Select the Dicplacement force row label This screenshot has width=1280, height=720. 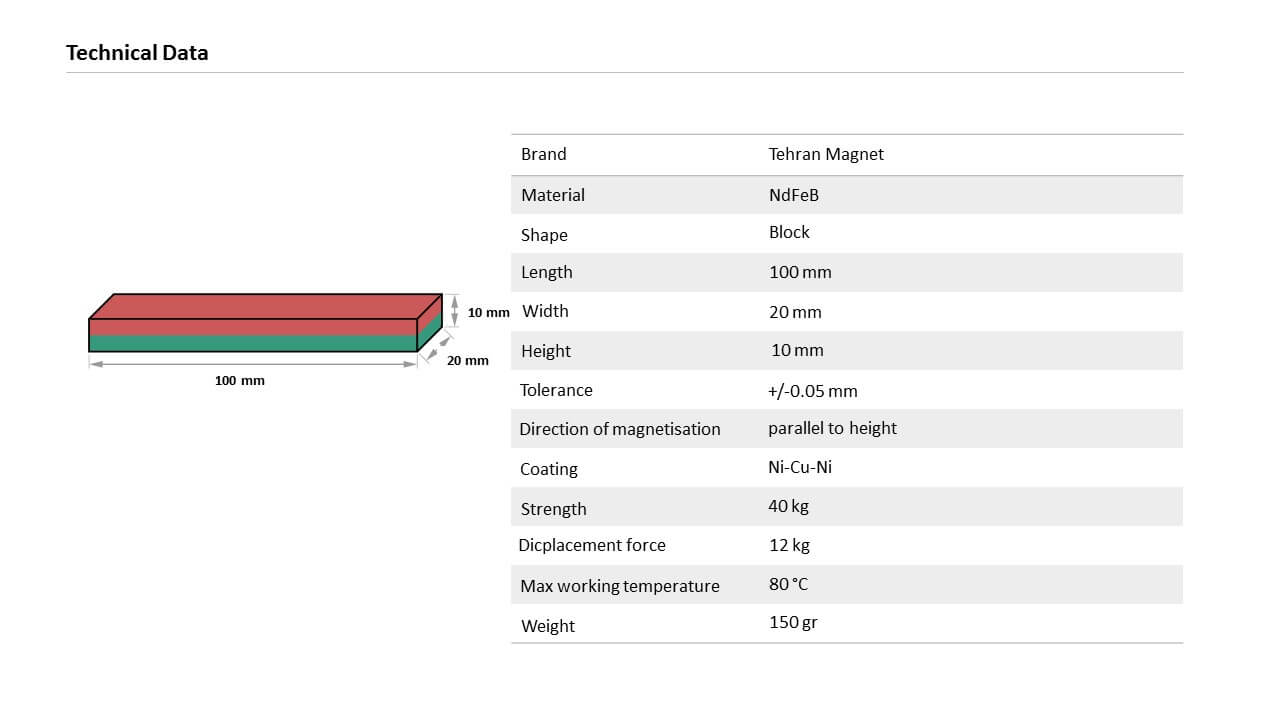pos(592,545)
